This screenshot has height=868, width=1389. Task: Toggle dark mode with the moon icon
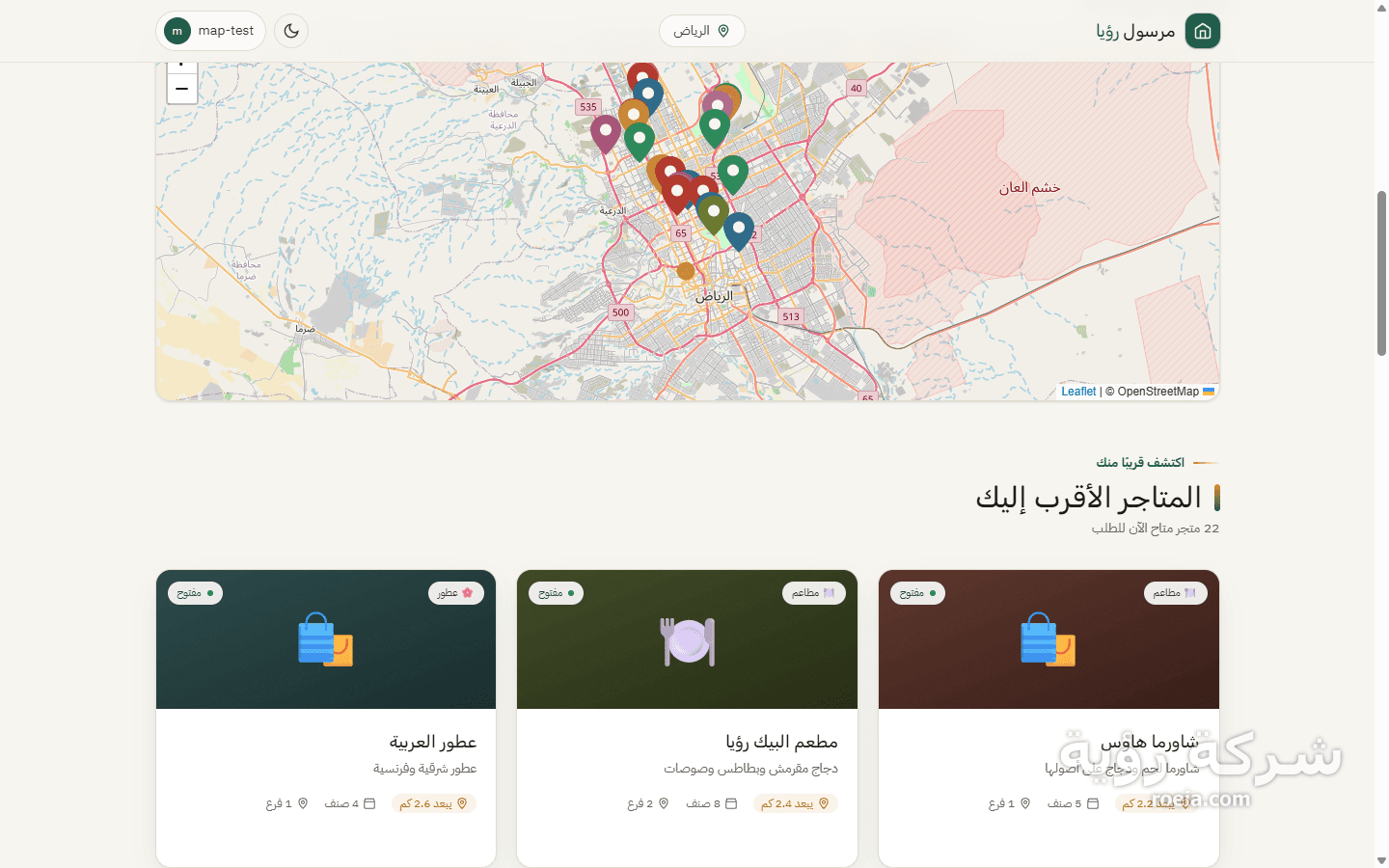(x=291, y=31)
